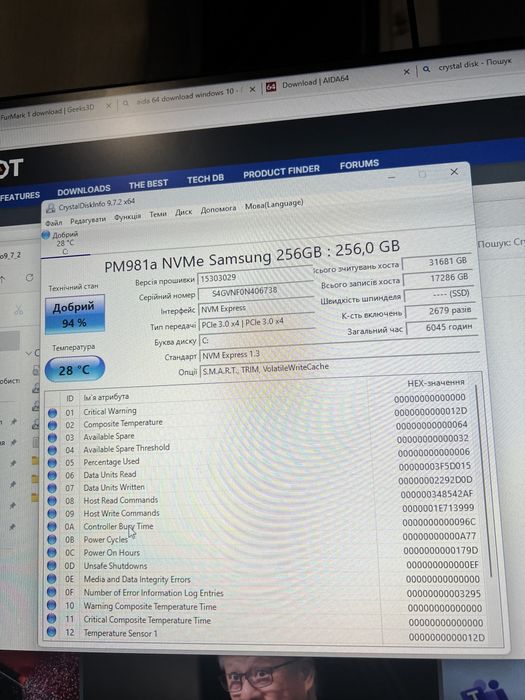Click the status icon for Power On Hours

tap(52, 553)
